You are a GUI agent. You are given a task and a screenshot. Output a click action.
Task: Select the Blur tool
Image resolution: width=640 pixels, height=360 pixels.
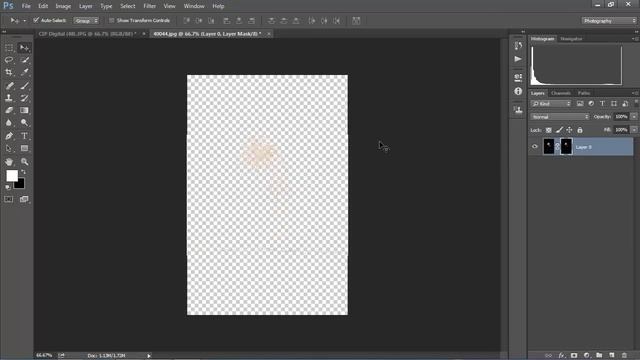(x=9, y=122)
